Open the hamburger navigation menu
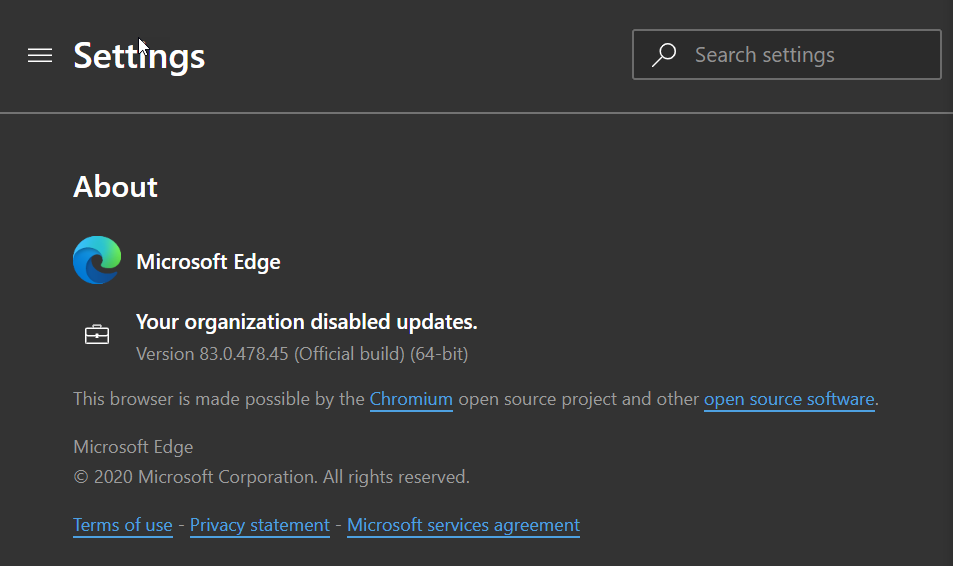Screen dimensions: 953x566 click(x=40, y=56)
